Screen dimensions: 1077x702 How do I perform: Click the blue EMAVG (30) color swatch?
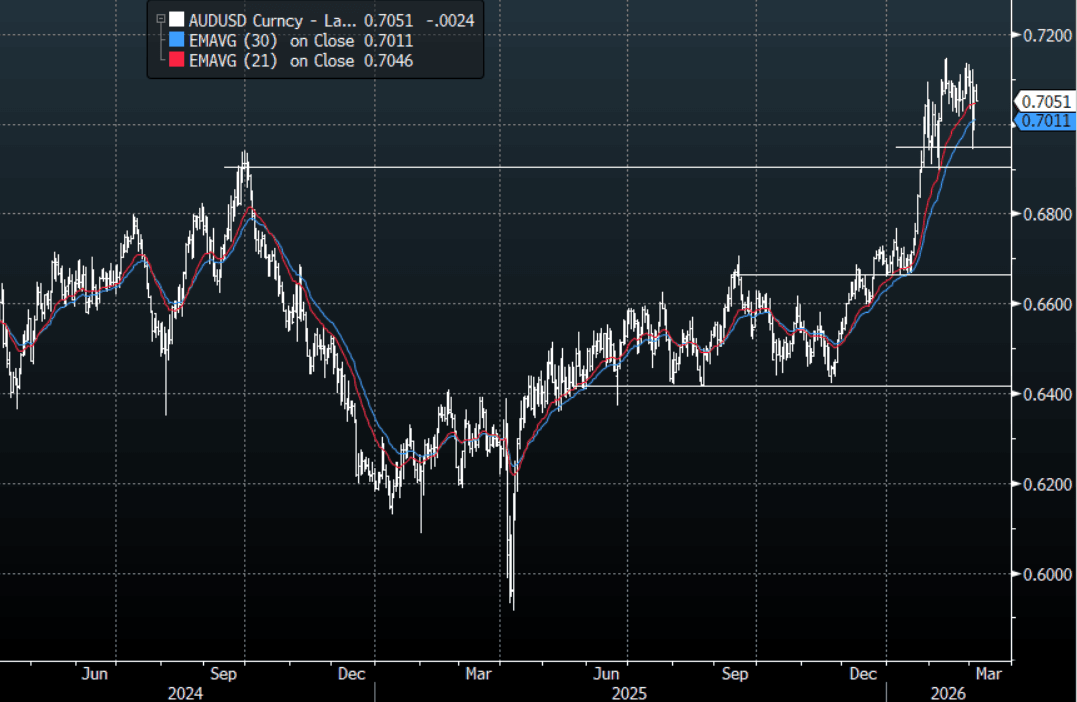176,40
